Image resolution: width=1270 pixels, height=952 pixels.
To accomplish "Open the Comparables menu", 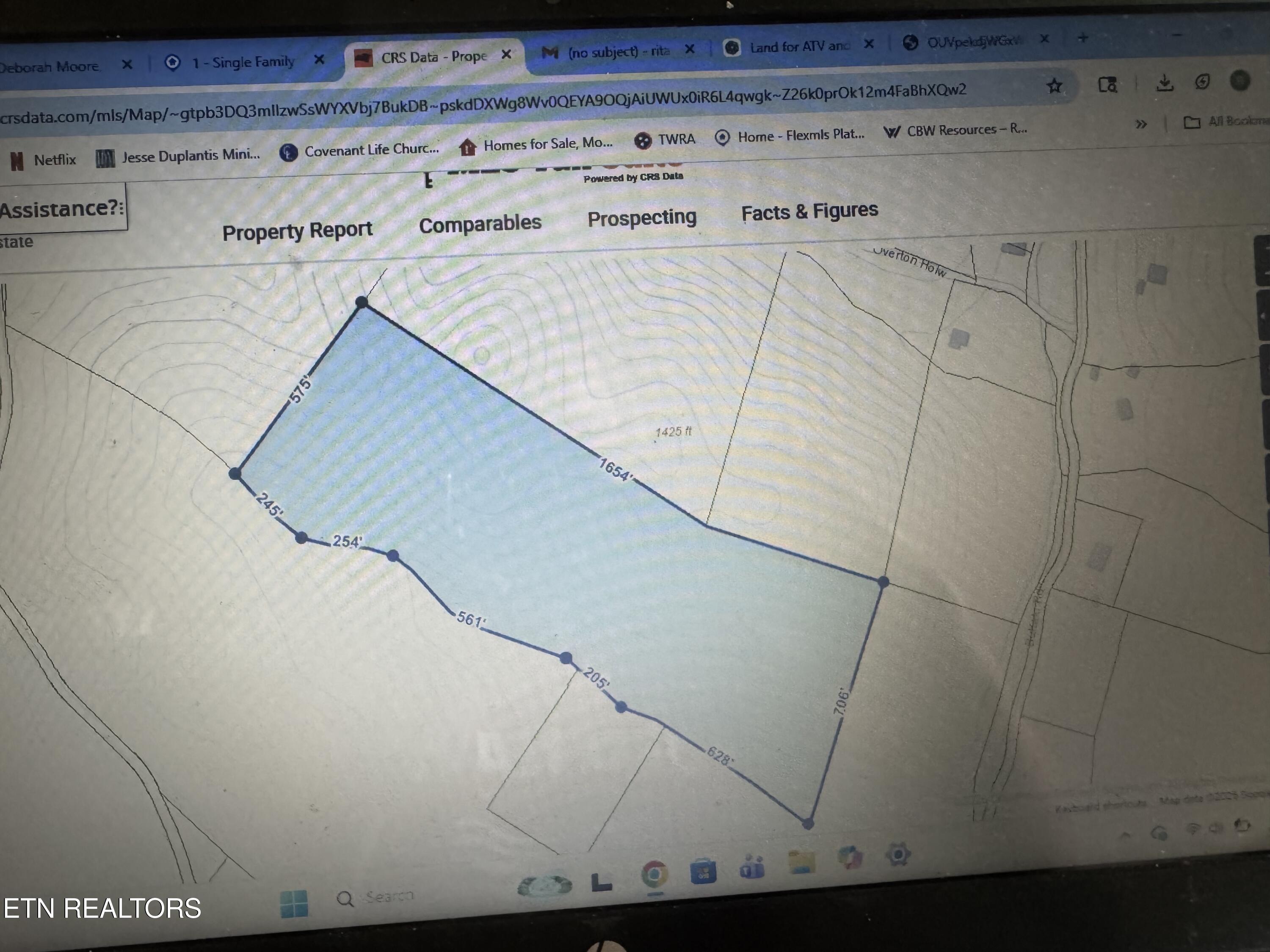I will click(x=480, y=224).
